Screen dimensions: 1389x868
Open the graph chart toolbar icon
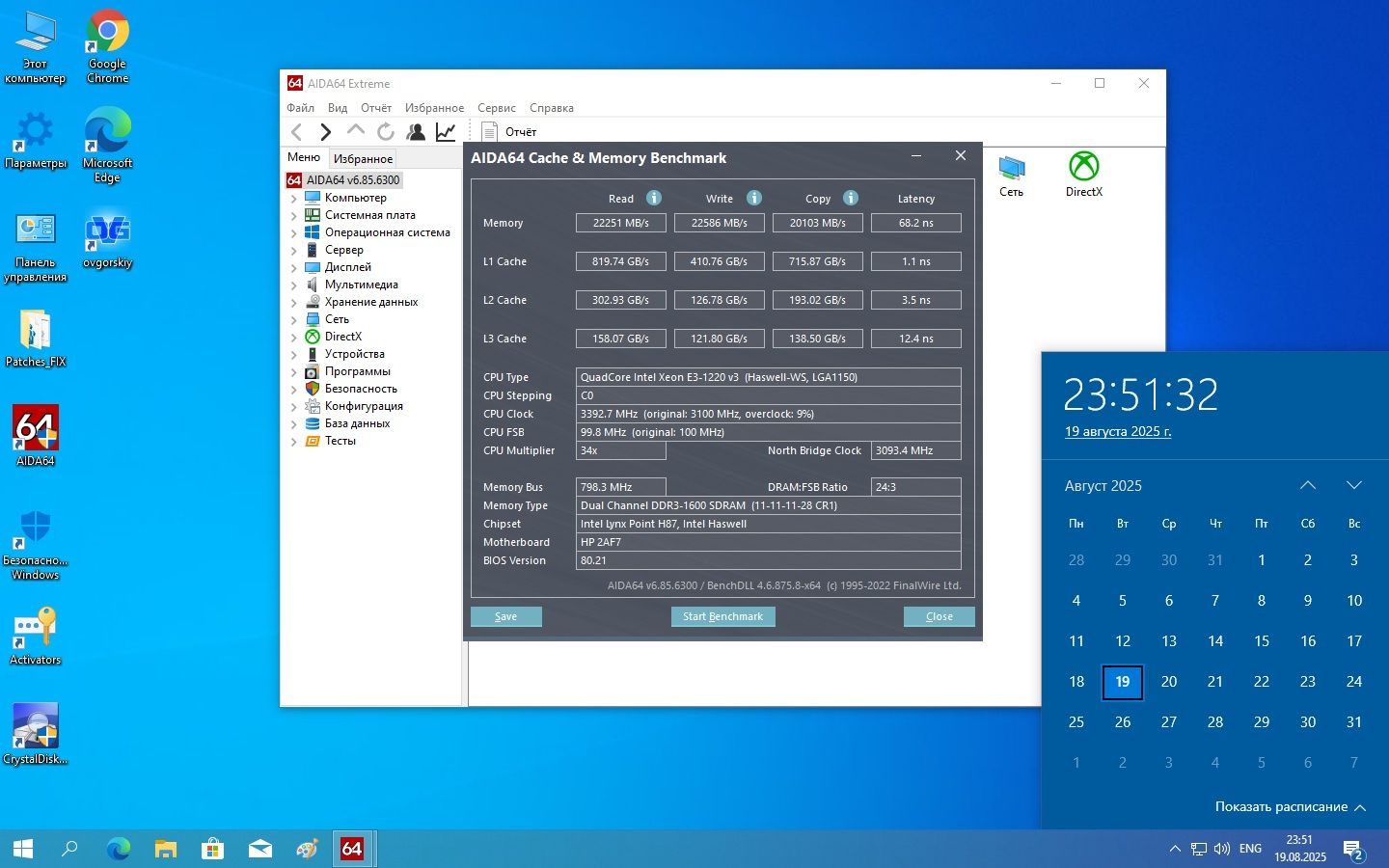[446, 132]
